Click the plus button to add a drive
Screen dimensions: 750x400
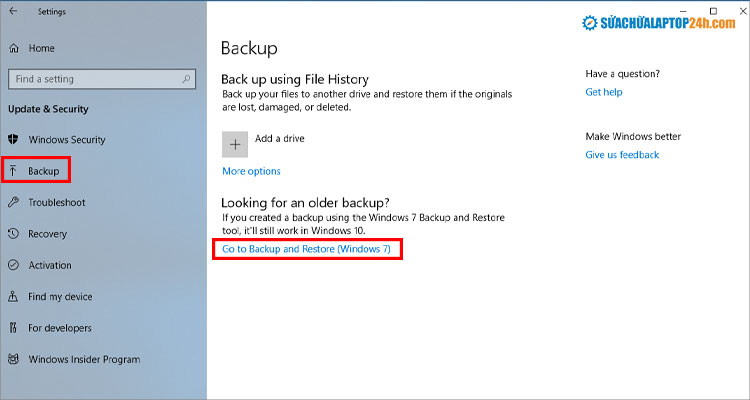point(235,144)
